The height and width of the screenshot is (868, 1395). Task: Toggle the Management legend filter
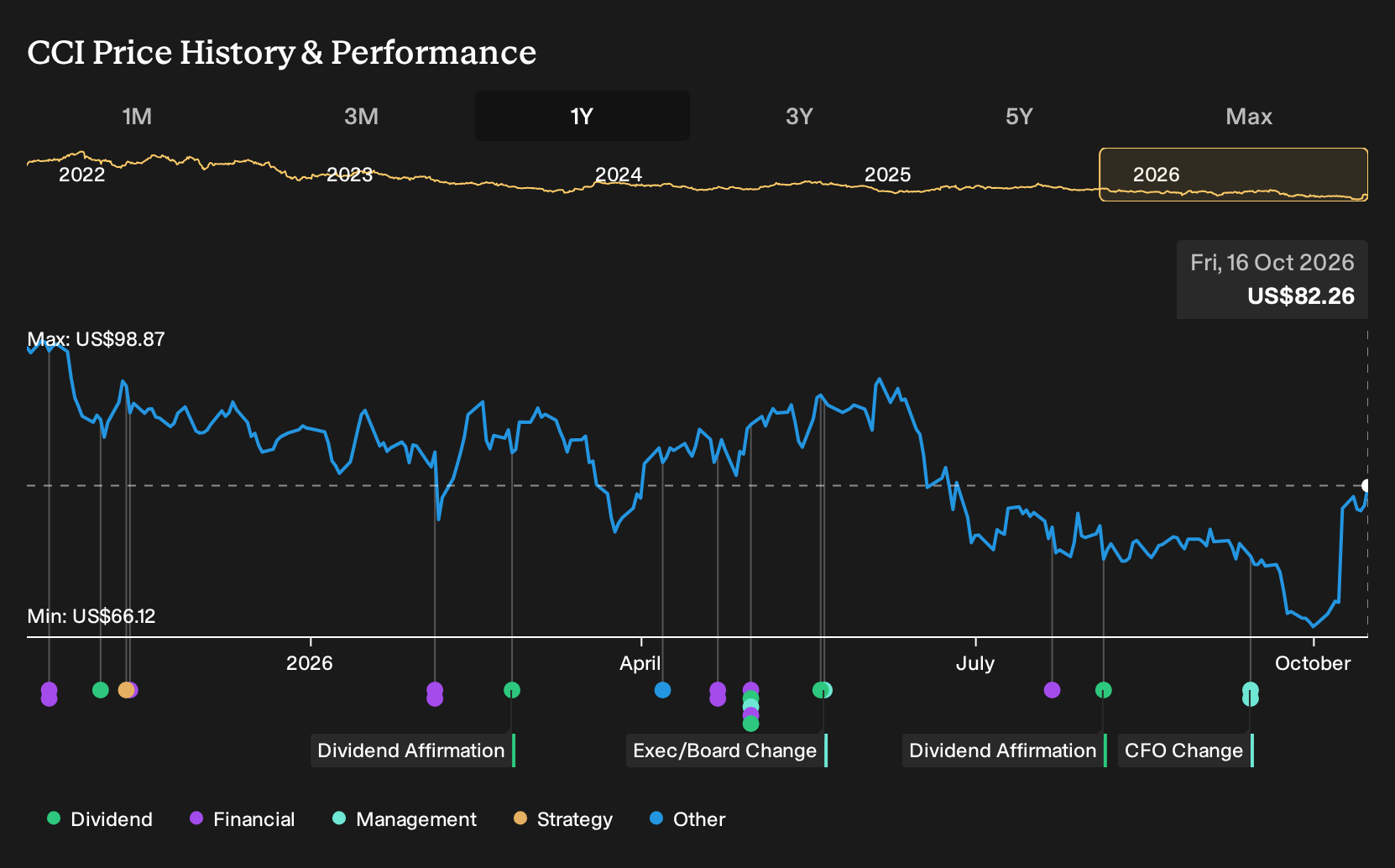[404, 819]
